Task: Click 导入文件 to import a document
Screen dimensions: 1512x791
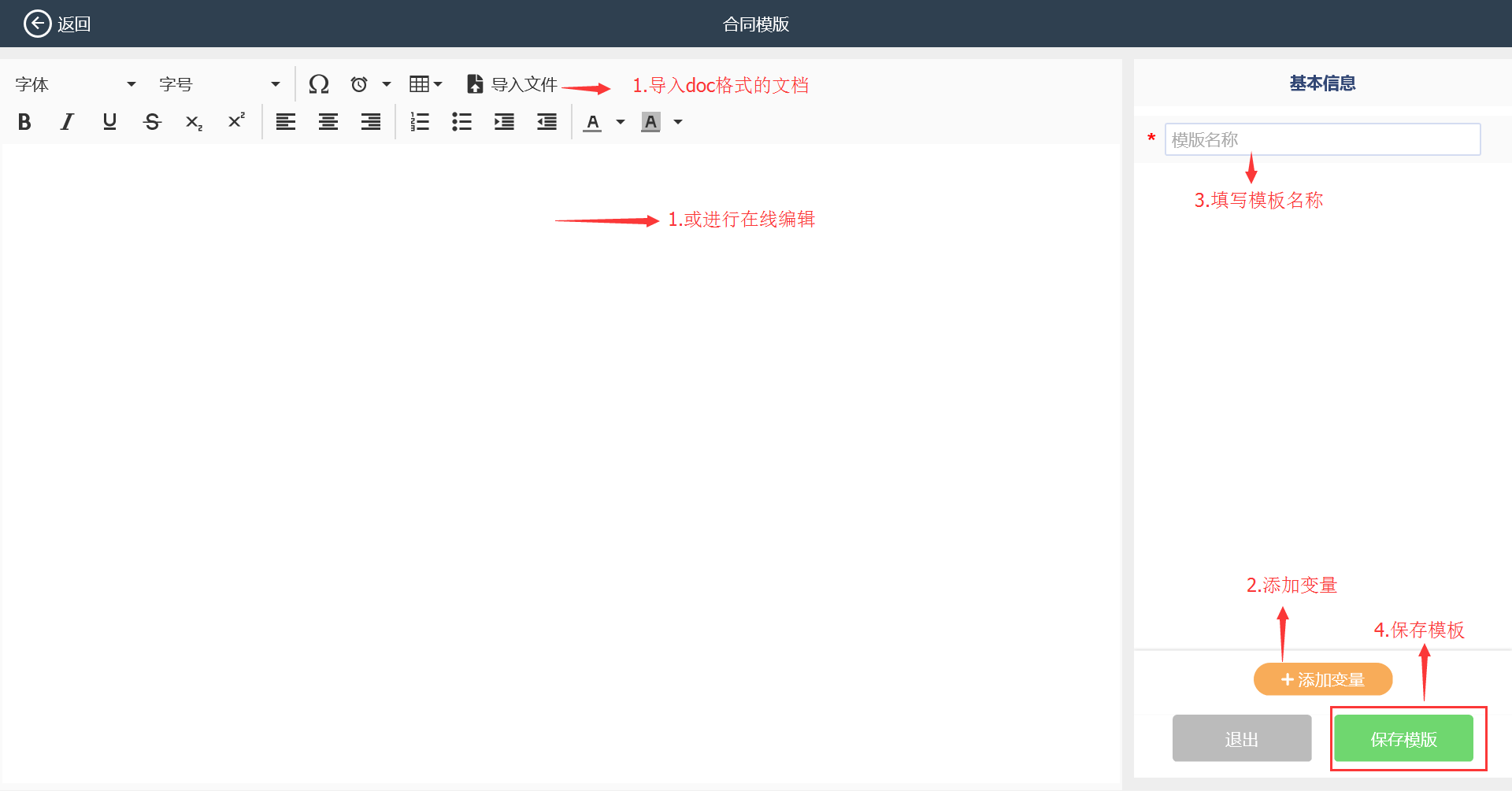Action: pyautogui.click(x=513, y=84)
